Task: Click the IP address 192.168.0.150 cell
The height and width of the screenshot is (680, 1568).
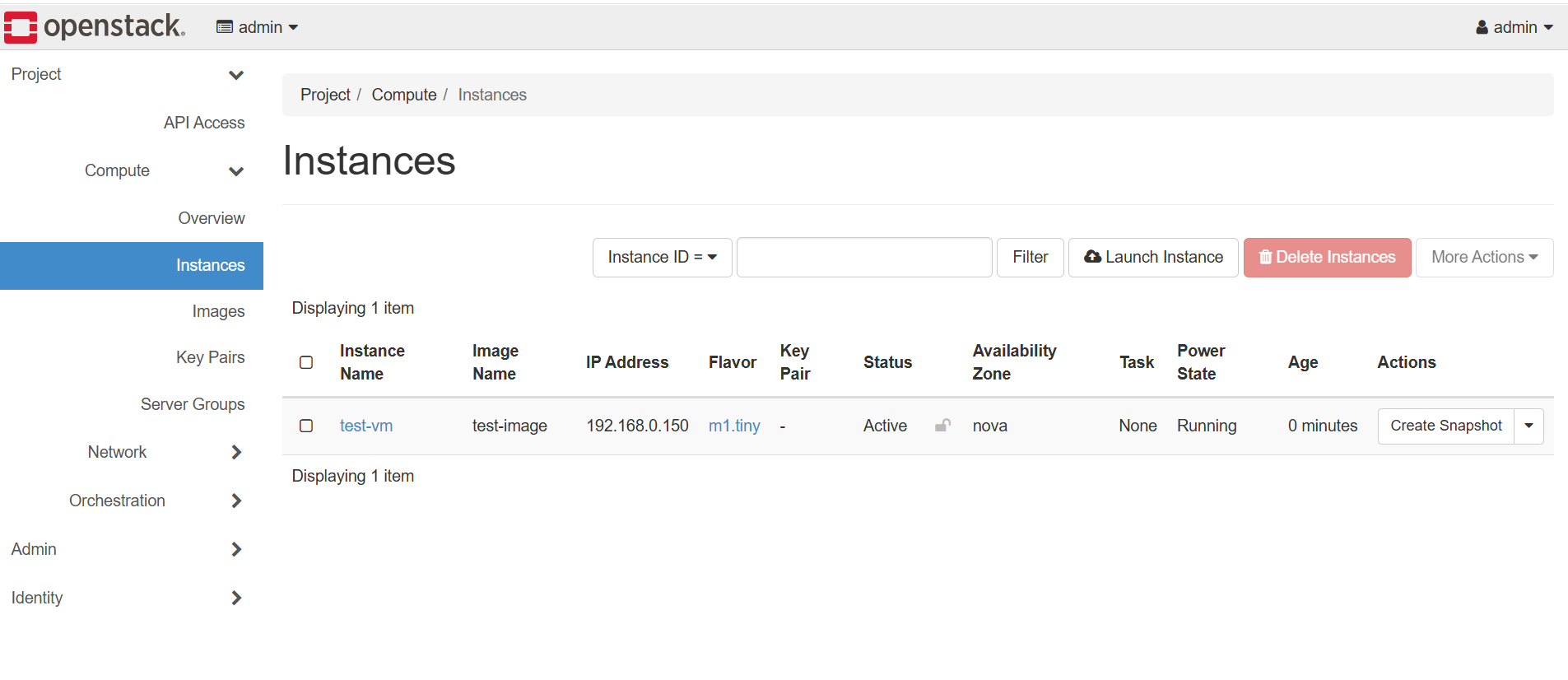Action: pyautogui.click(x=637, y=426)
